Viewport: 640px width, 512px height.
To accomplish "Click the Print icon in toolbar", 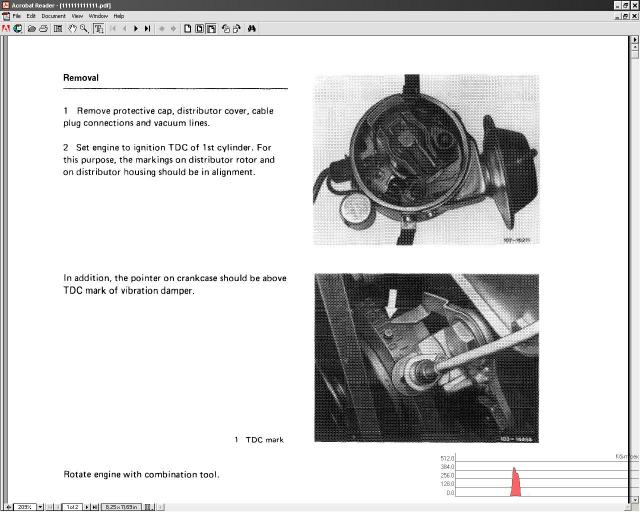I will click(43, 29).
